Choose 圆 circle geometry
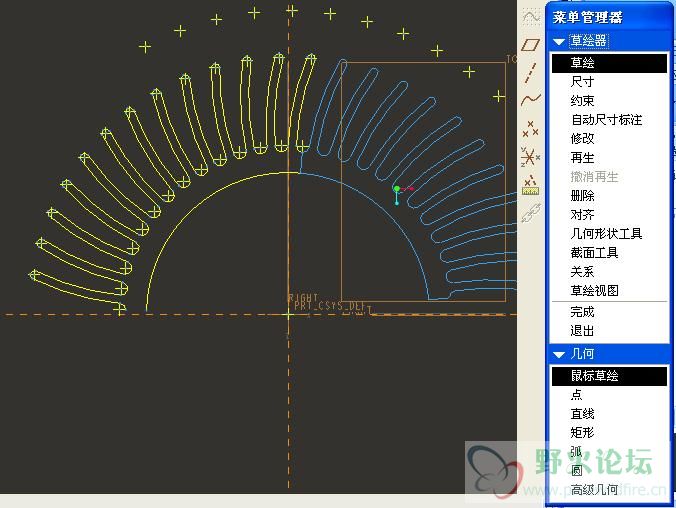Viewport: 676px width, 508px height. 609,470
